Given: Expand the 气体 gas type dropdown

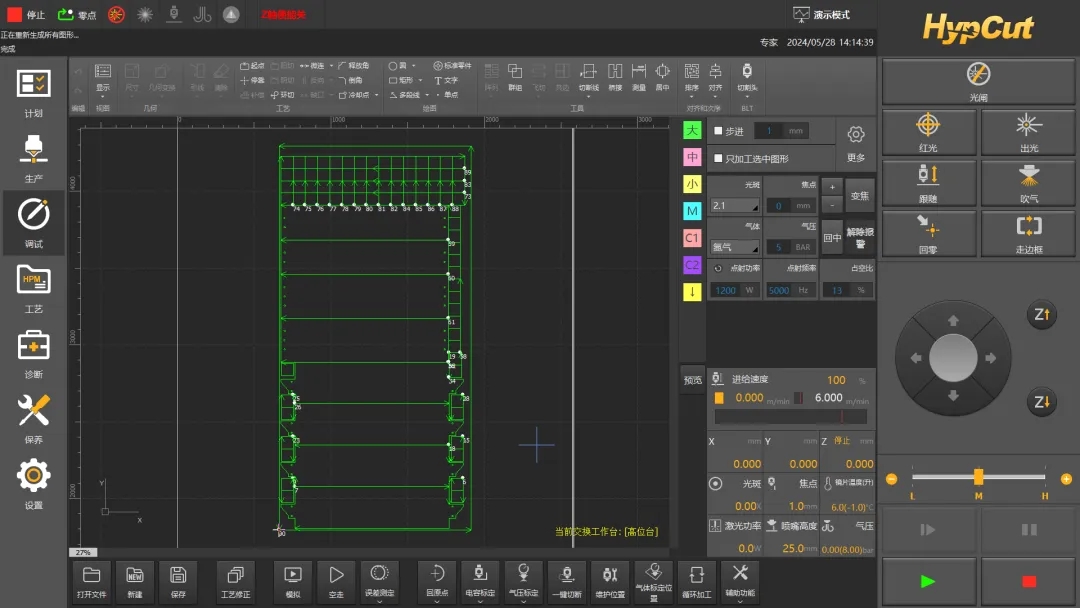Looking at the screenshot, I should tap(735, 247).
